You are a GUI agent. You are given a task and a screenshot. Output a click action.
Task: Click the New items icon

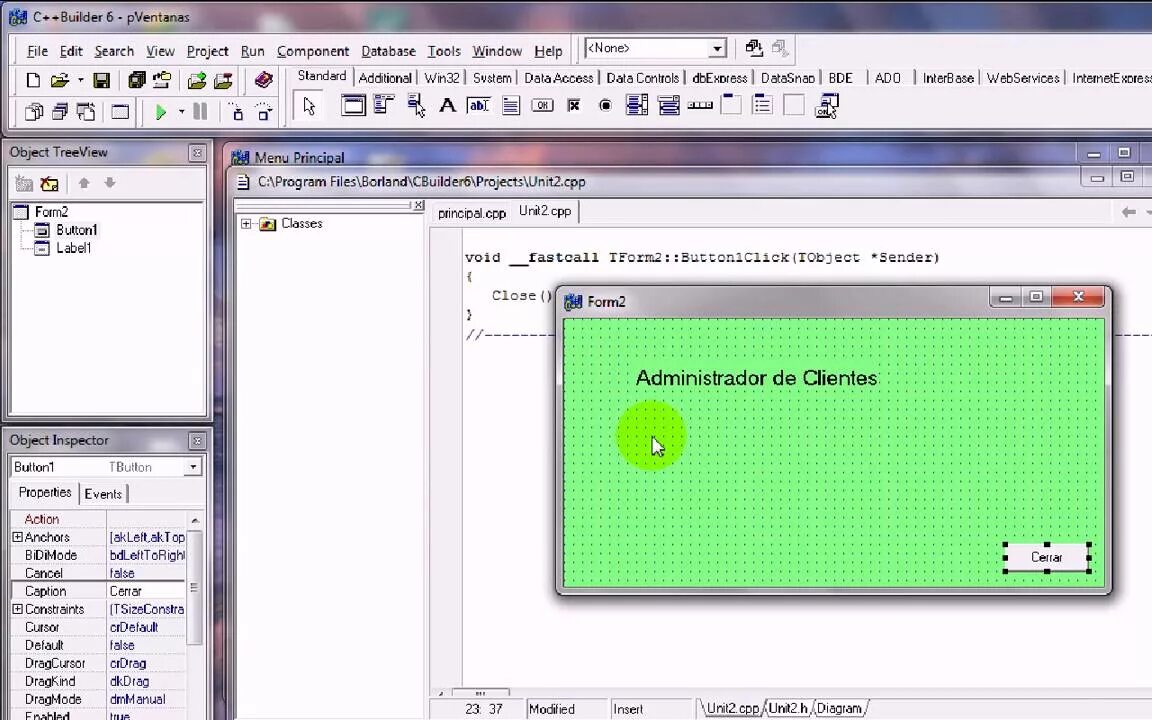32,80
